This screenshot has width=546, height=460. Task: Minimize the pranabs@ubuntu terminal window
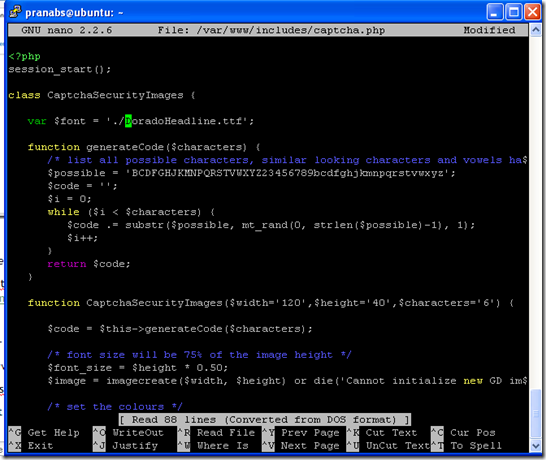tap(495, 12)
